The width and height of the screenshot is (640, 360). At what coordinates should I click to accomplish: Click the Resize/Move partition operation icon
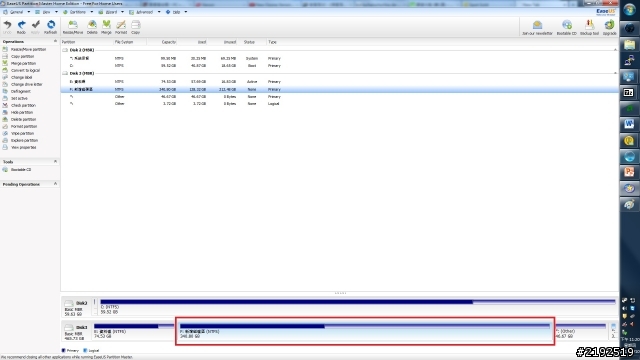[x=5, y=49]
